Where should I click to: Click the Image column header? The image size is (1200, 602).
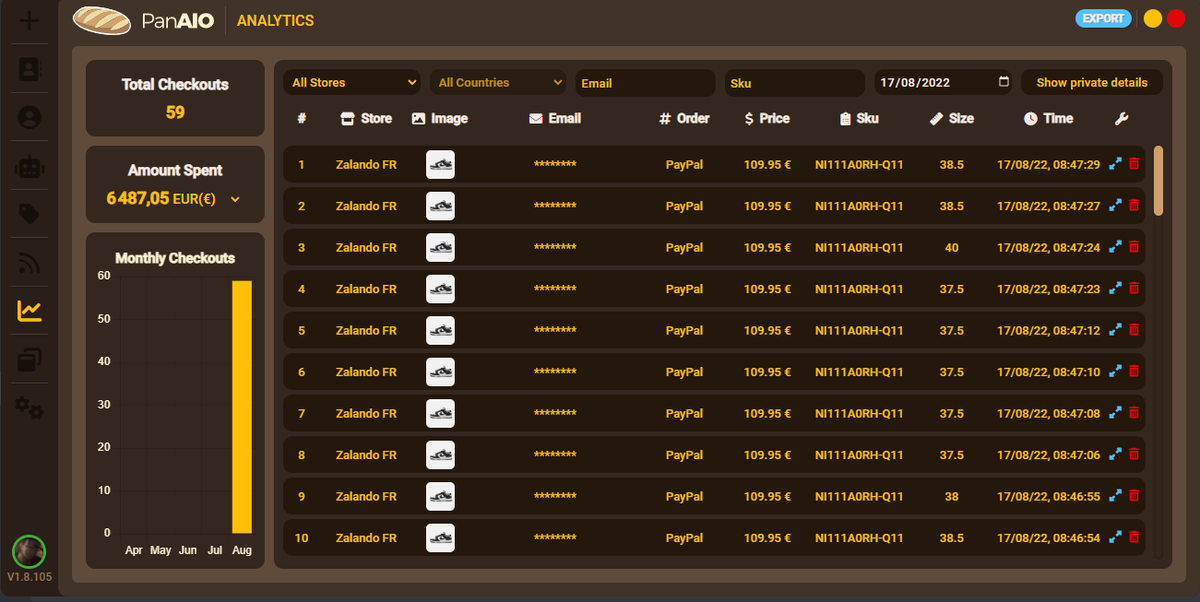[440, 118]
